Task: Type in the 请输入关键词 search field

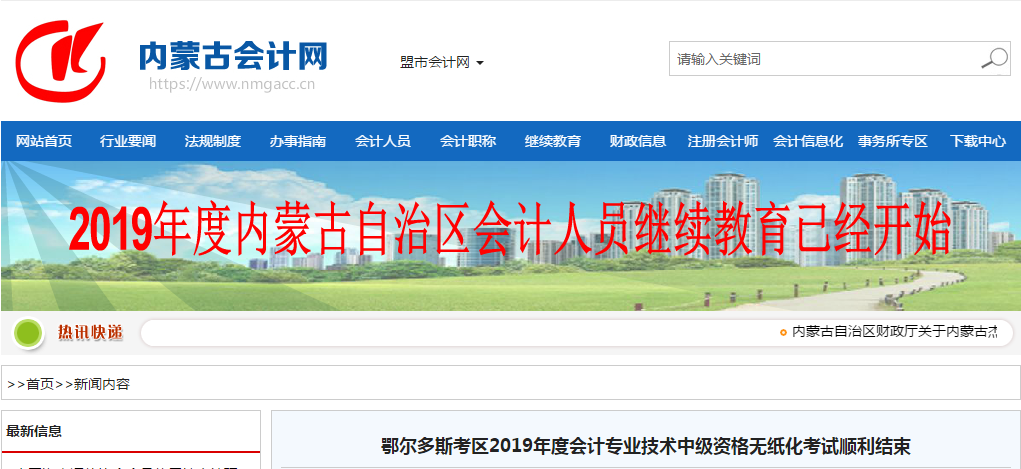Action: [x=822, y=59]
